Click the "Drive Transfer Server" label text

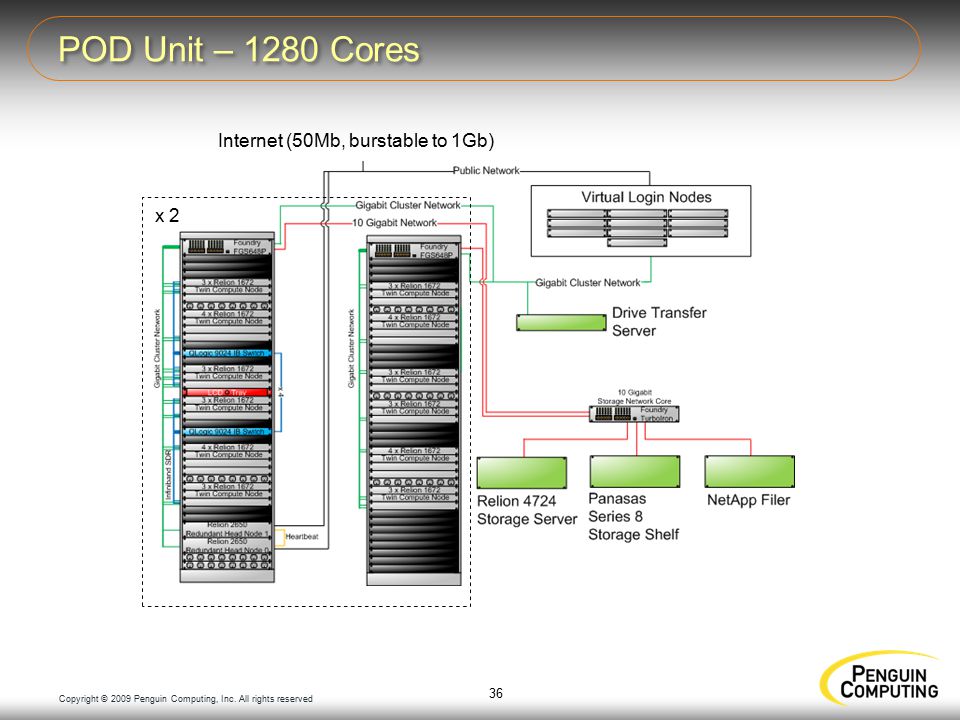pos(659,321)
